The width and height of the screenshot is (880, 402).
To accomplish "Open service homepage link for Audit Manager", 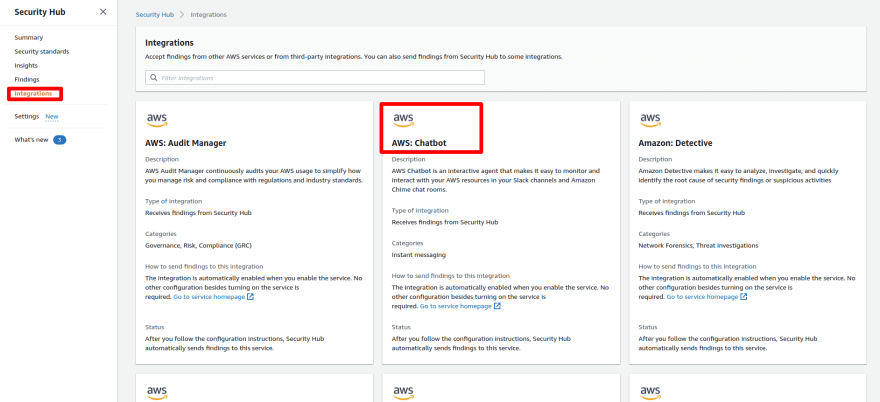I will [209, 297].
